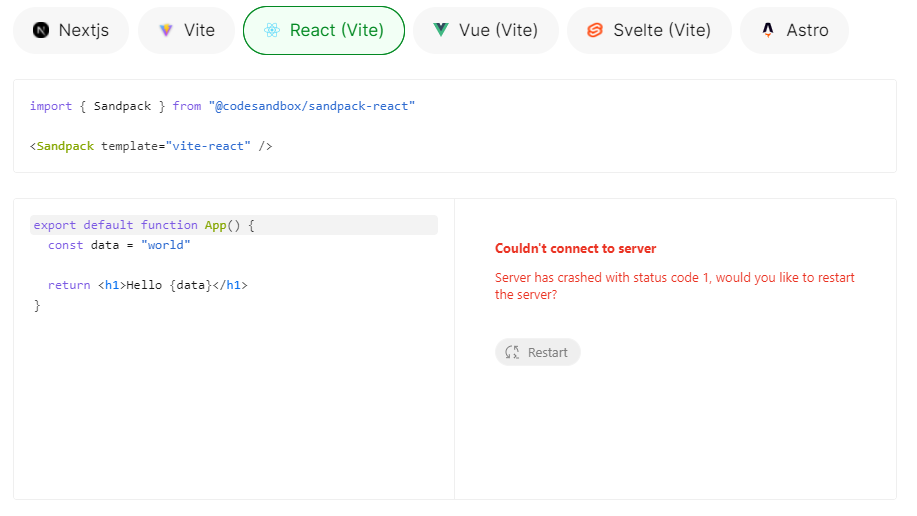
Task: Click the return h1 Hello line
Action: click(147, 285)
